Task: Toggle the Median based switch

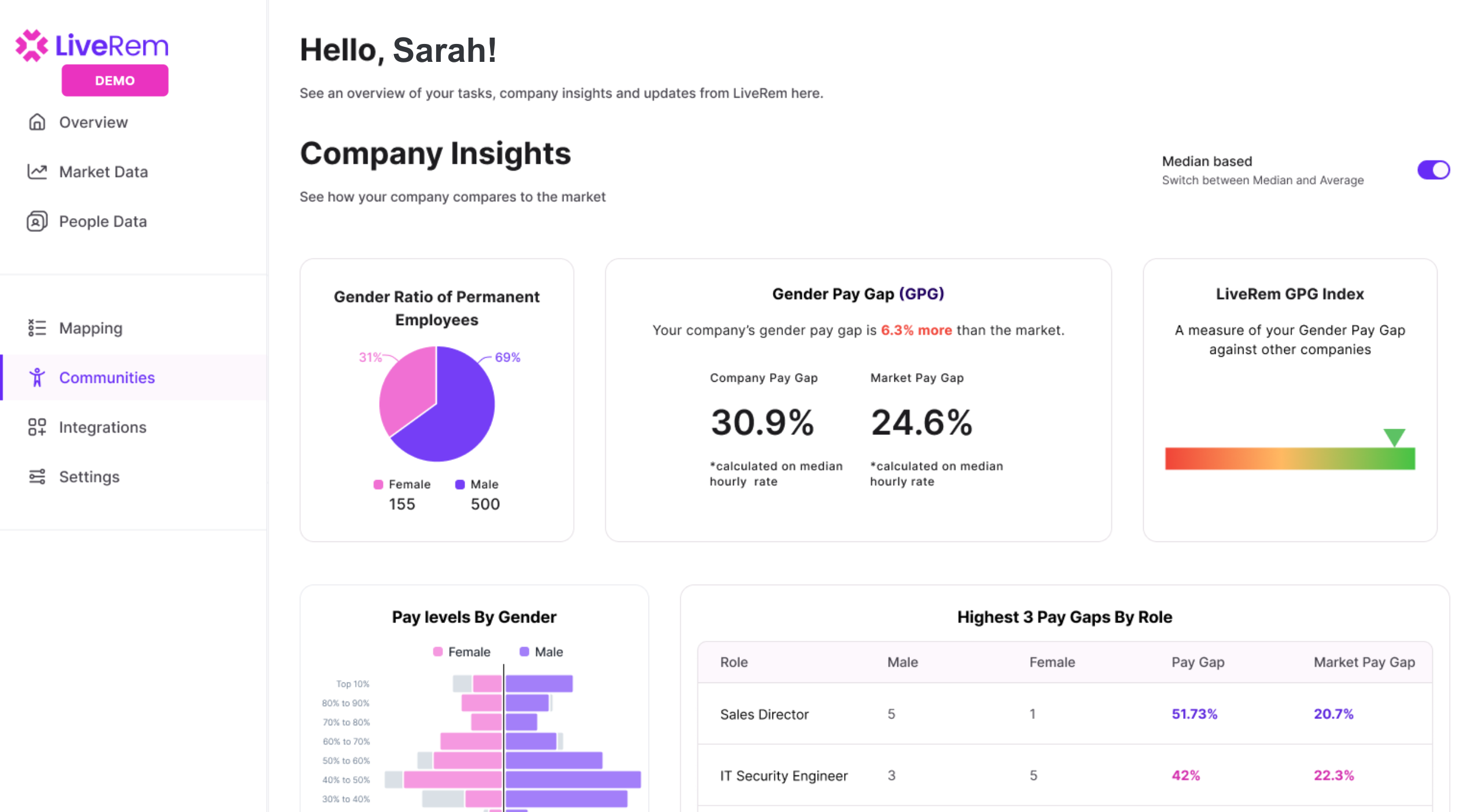Action: coord(1432,170)
